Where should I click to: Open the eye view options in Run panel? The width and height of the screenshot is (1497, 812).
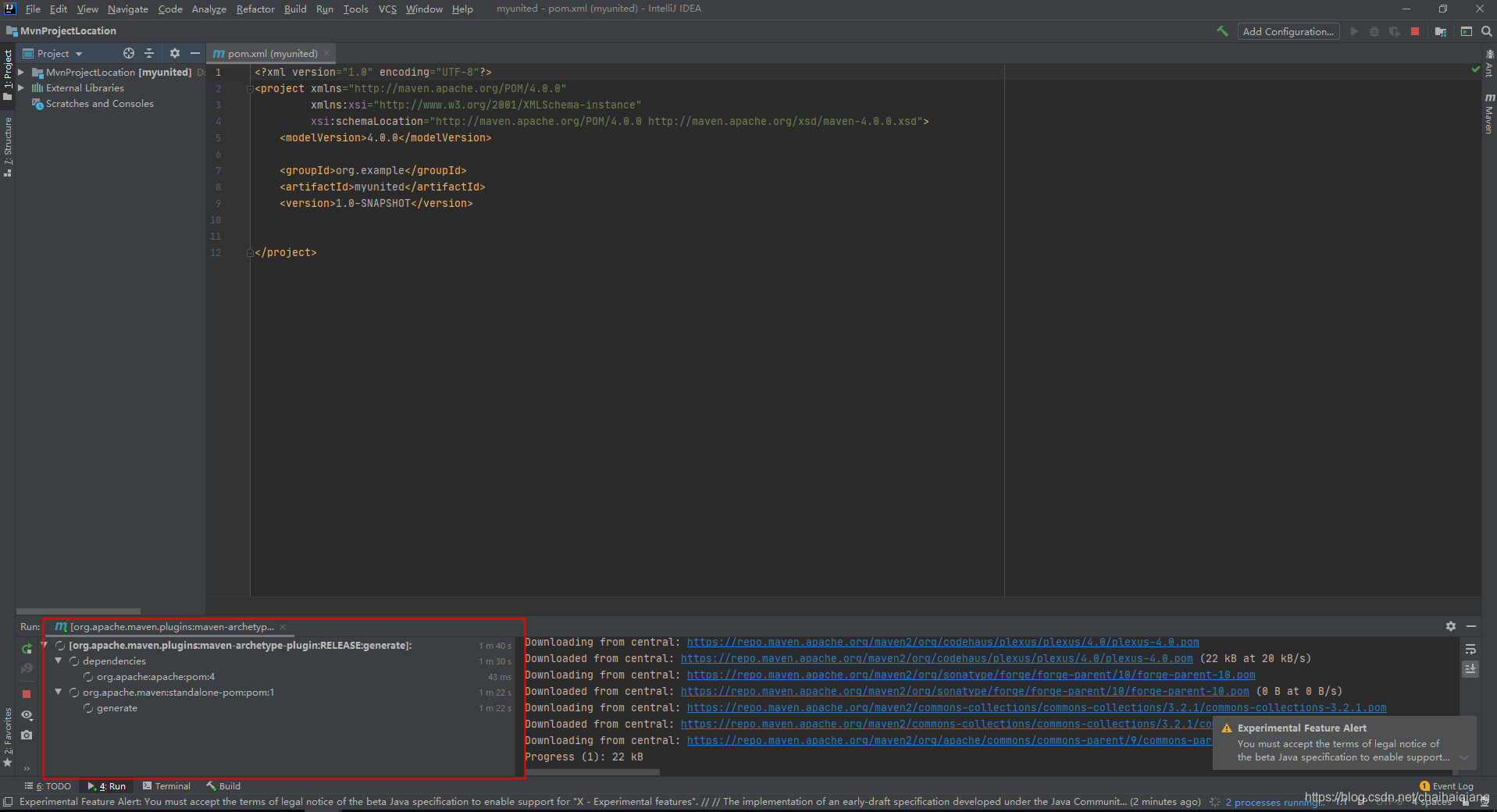point(27,715)
